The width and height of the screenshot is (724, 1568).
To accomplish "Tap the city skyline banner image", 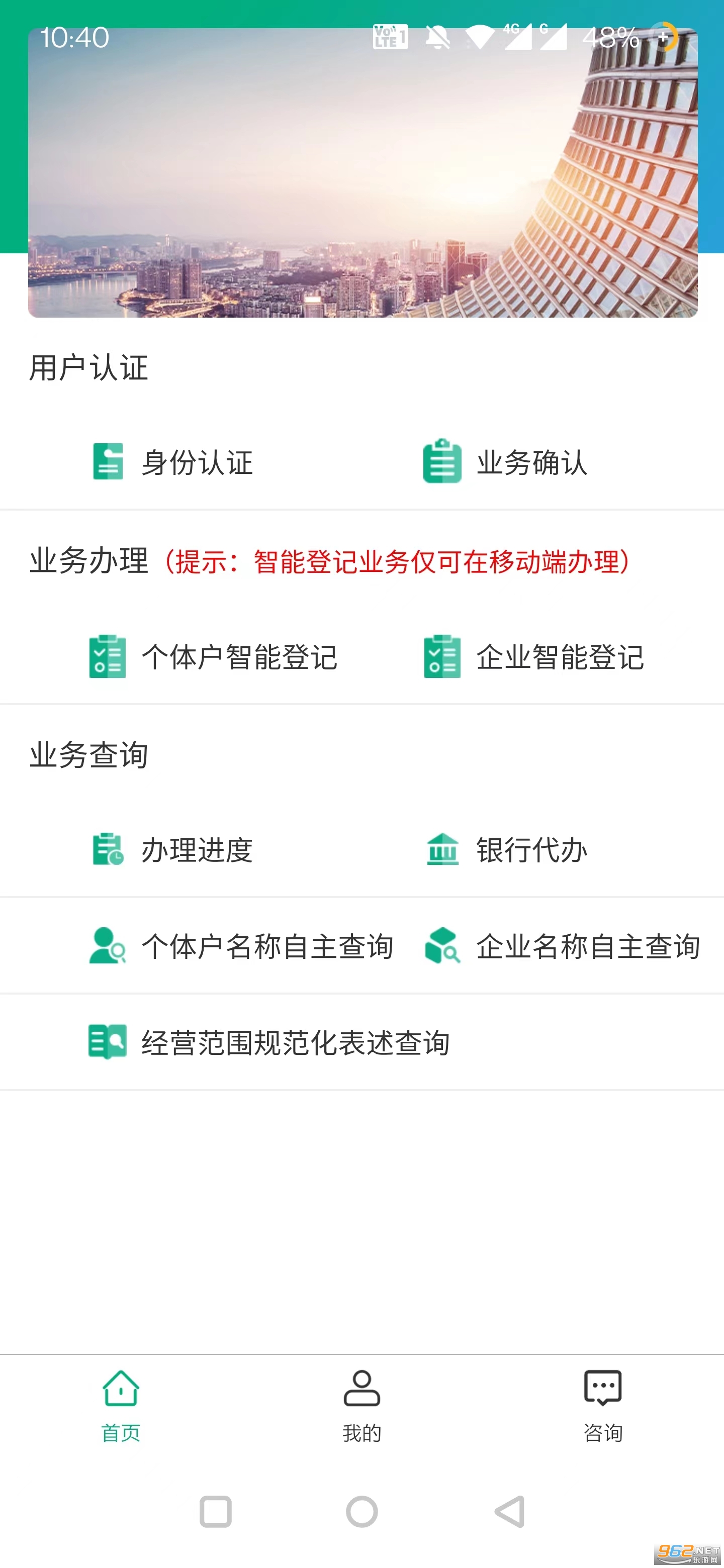I will [x=363, y=173].
